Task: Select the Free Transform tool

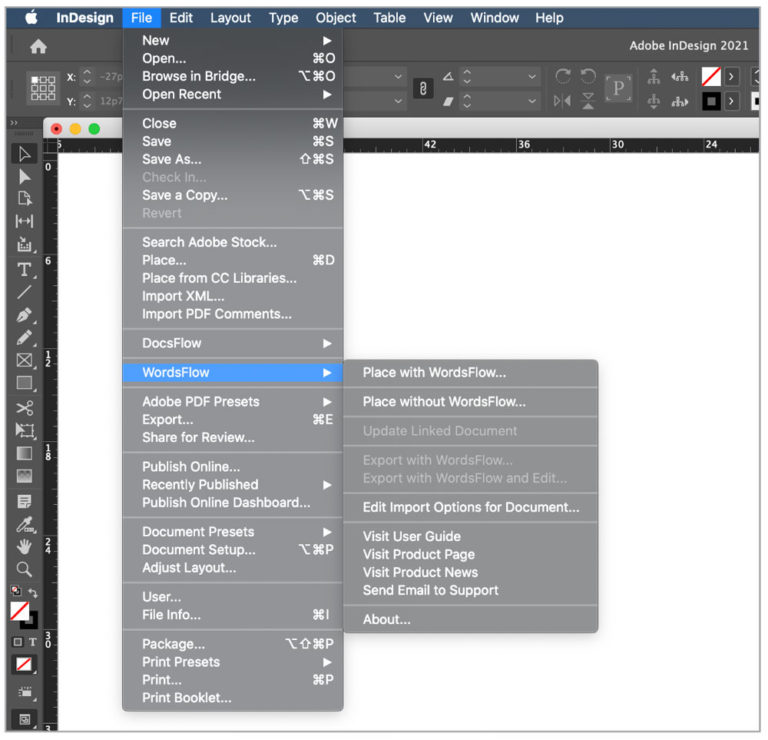Action: pos(24,430)
